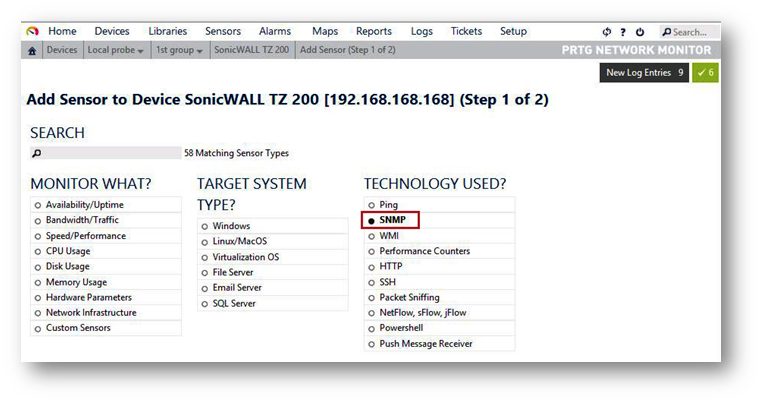
Task: Expand the Local probe breadcrumb dropdown
Action: click(115, 50)
